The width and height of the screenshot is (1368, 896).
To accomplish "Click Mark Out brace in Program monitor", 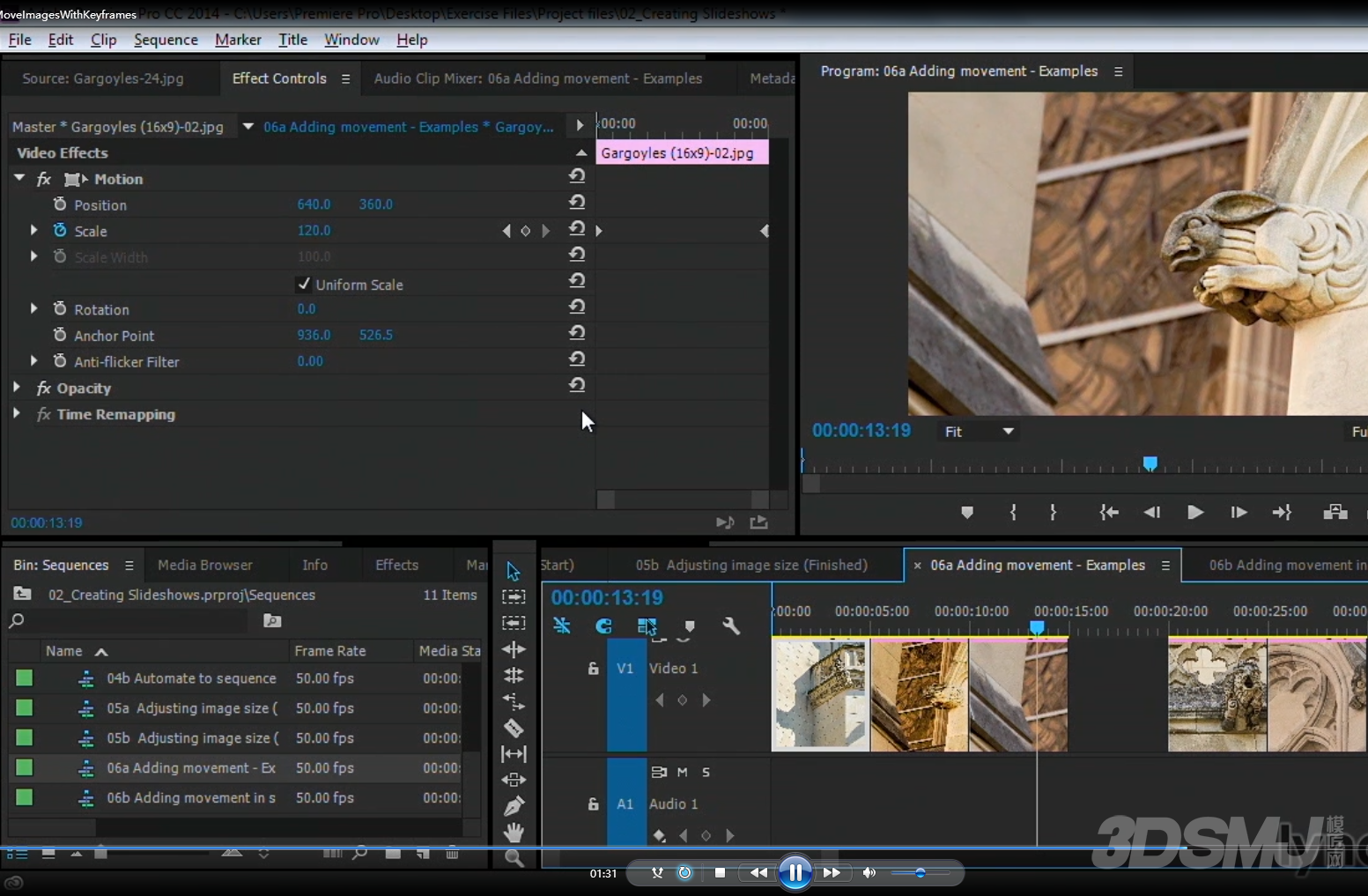I will [x=1053, y=512].
